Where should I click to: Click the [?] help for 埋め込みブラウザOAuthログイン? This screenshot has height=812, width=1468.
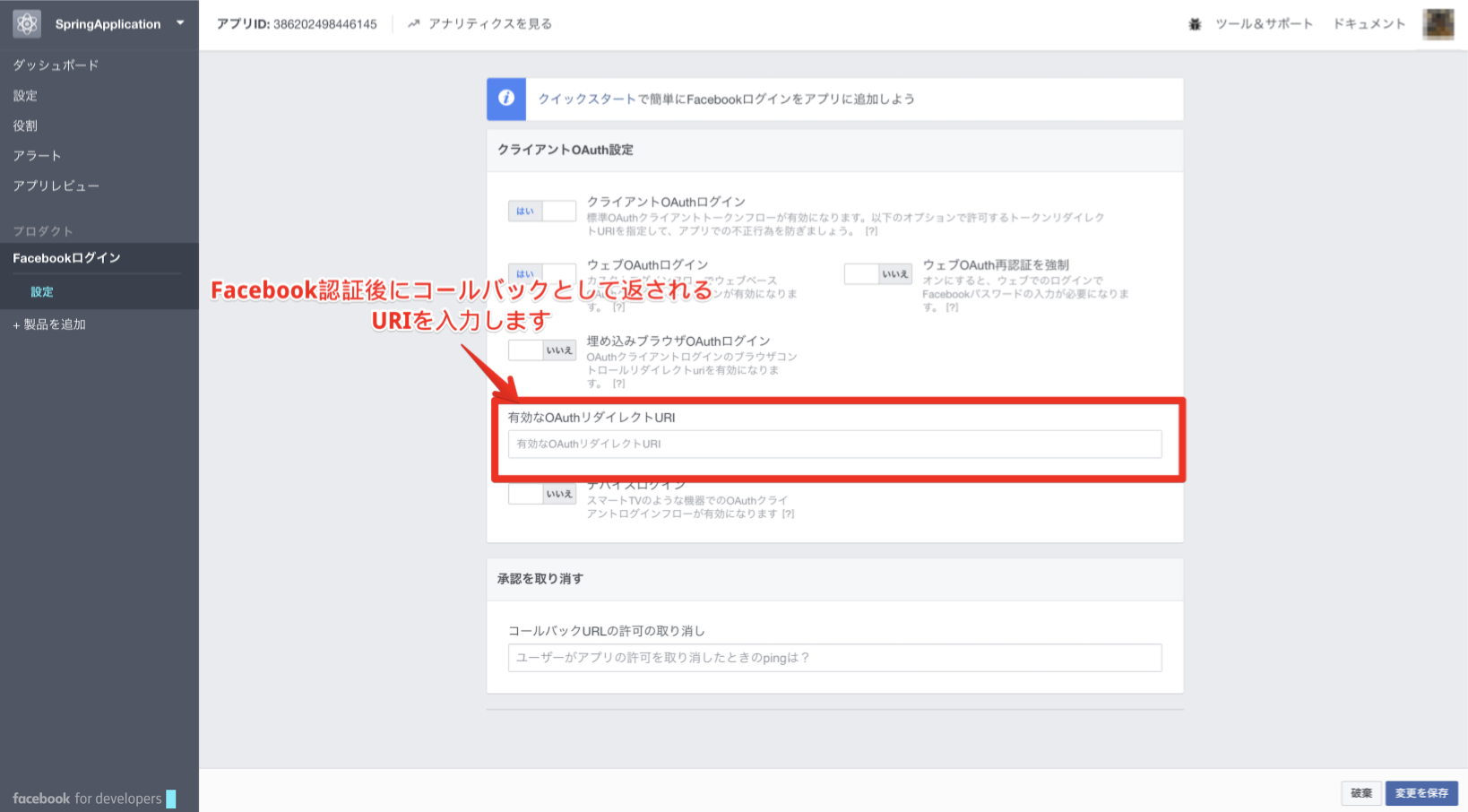point(618,384)
